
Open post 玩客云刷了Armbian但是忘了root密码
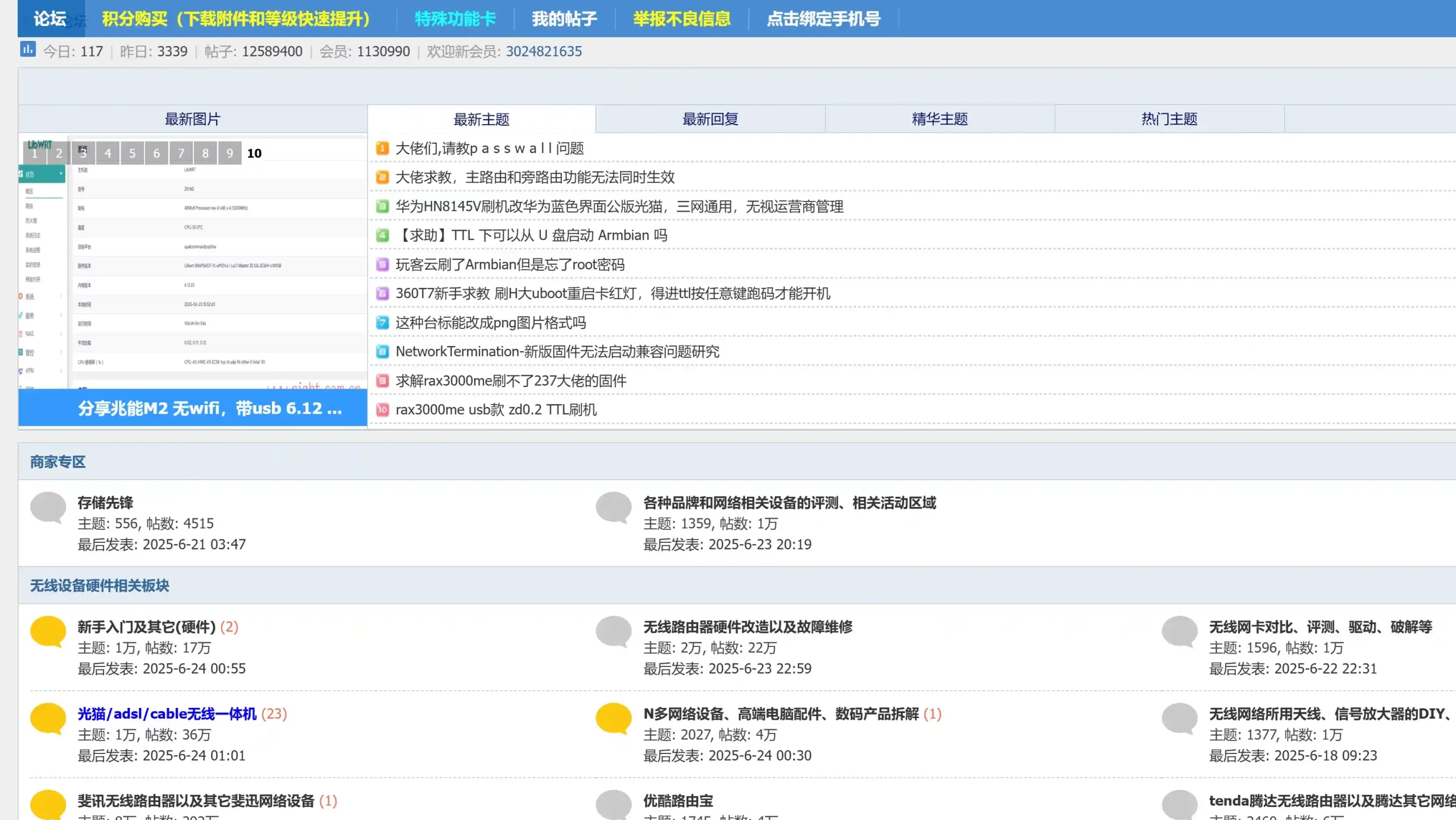click(510, 265)
